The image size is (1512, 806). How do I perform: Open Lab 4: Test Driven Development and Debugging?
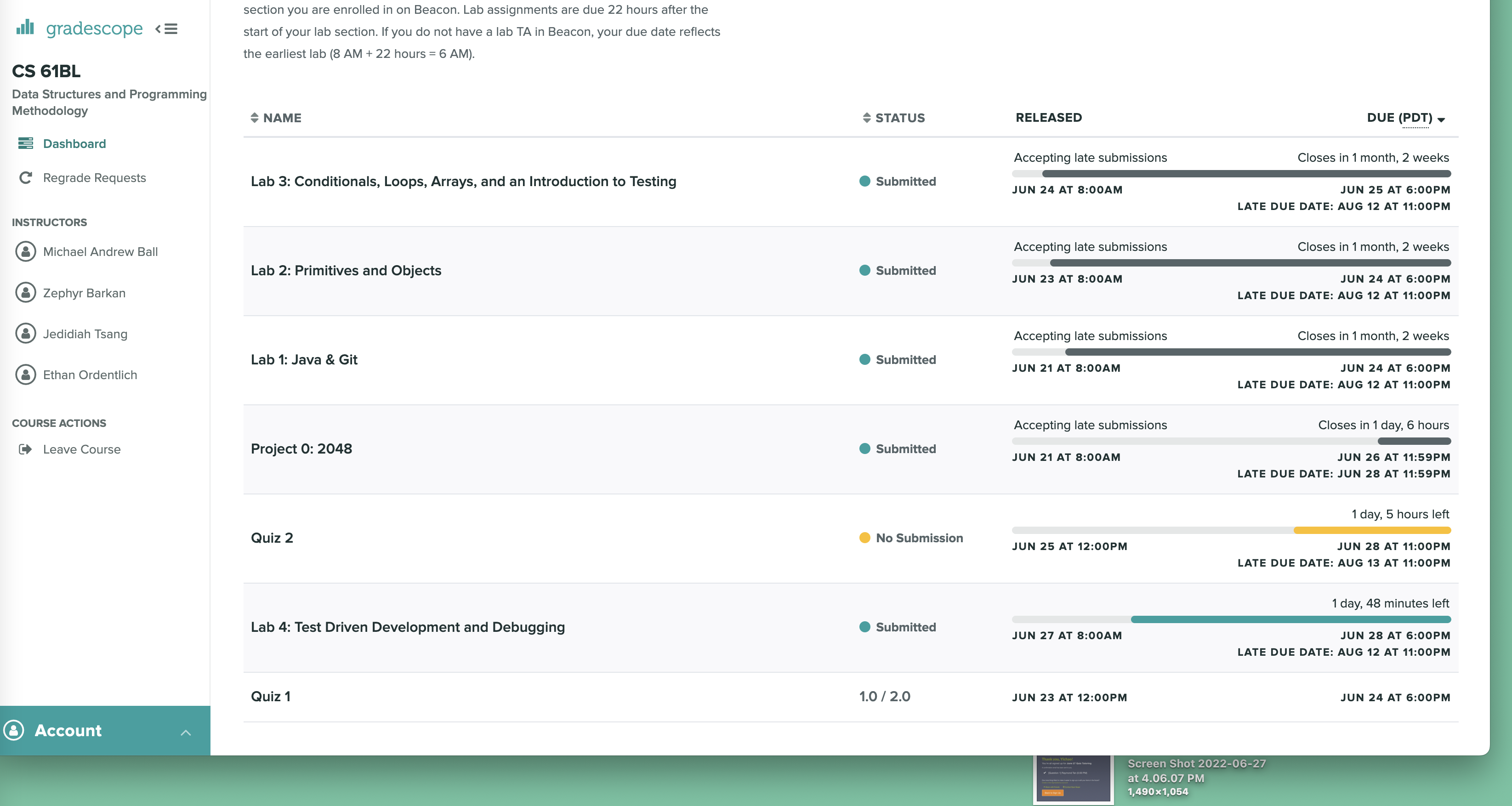407,627
